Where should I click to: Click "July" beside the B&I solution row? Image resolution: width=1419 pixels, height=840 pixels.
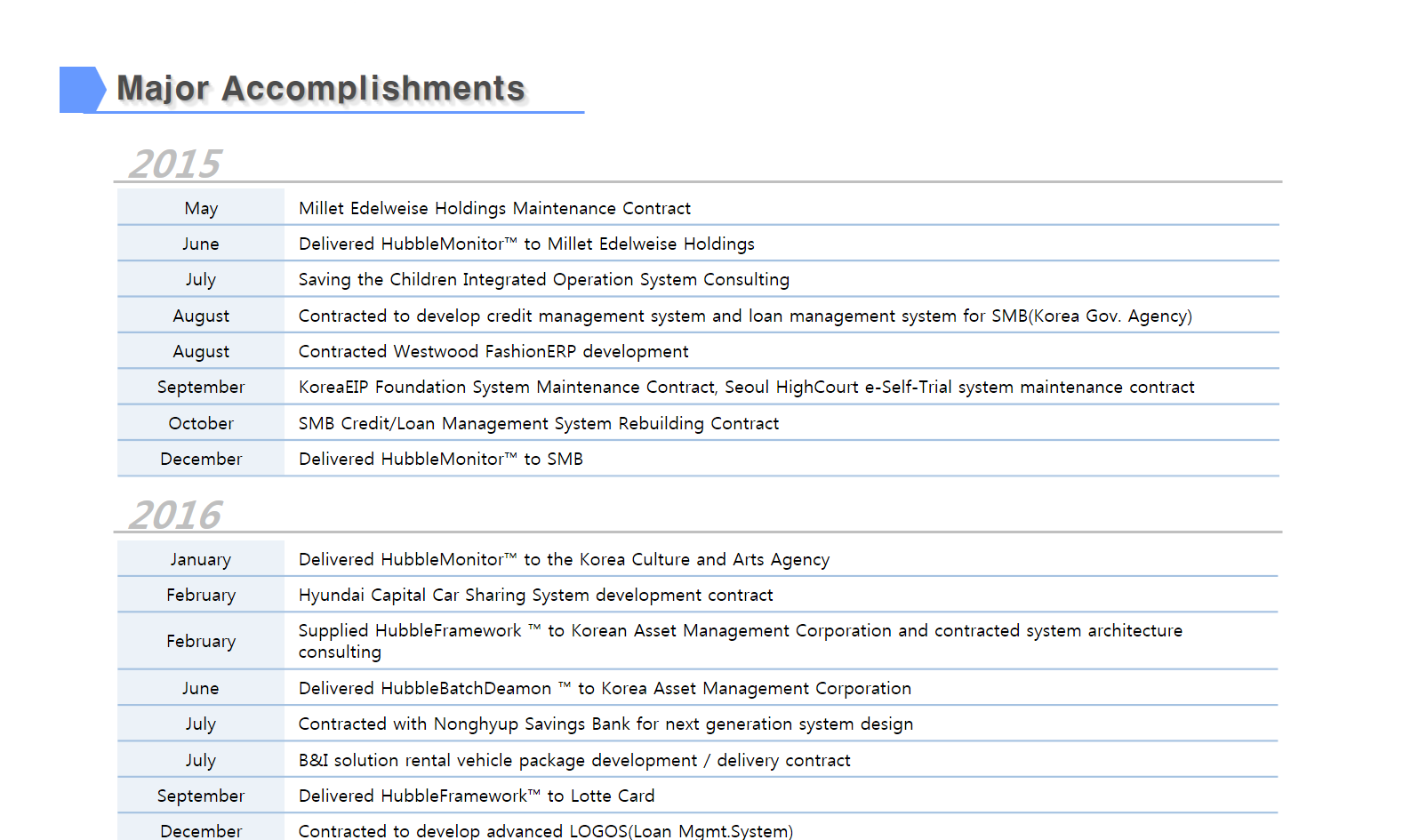click(x=201, y=760)
